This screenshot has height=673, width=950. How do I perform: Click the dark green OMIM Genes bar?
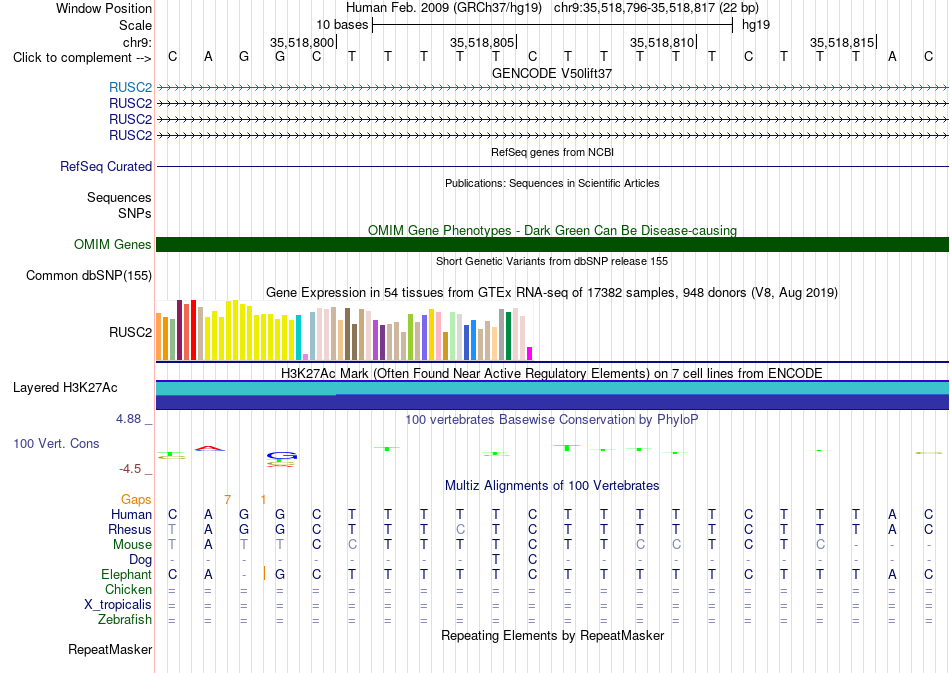point(552,244)
